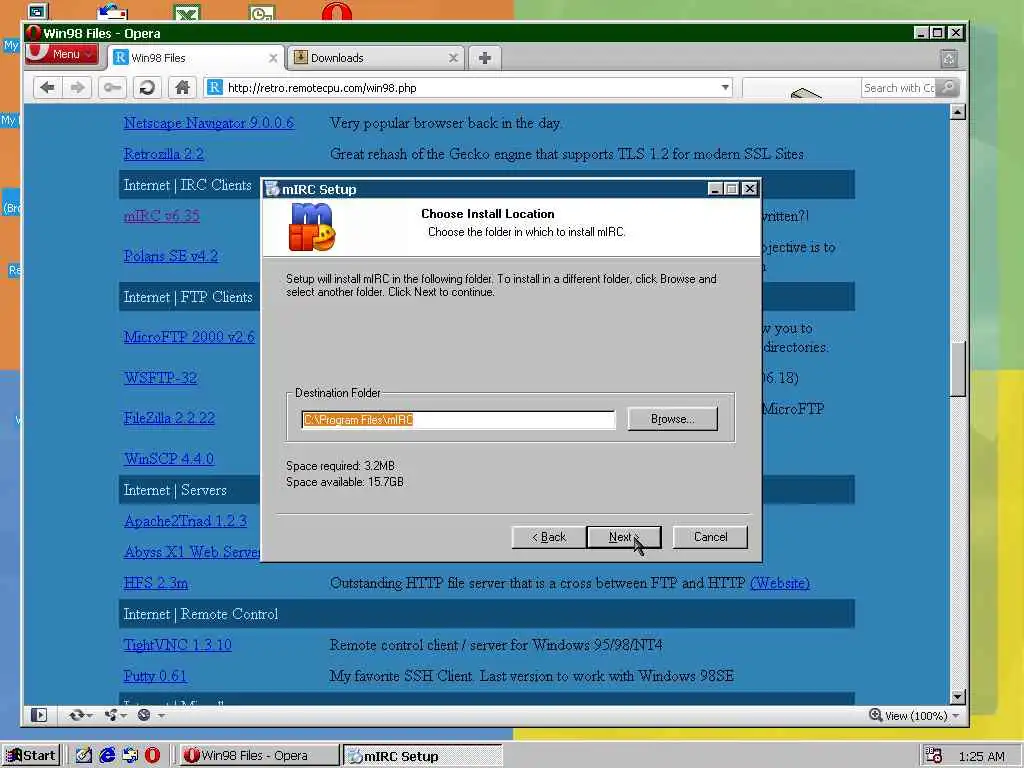Image resolution: width=1024 pixels, height=768 pixels.
Task: Open the Windows Start menu
Action: pos(31,756)
